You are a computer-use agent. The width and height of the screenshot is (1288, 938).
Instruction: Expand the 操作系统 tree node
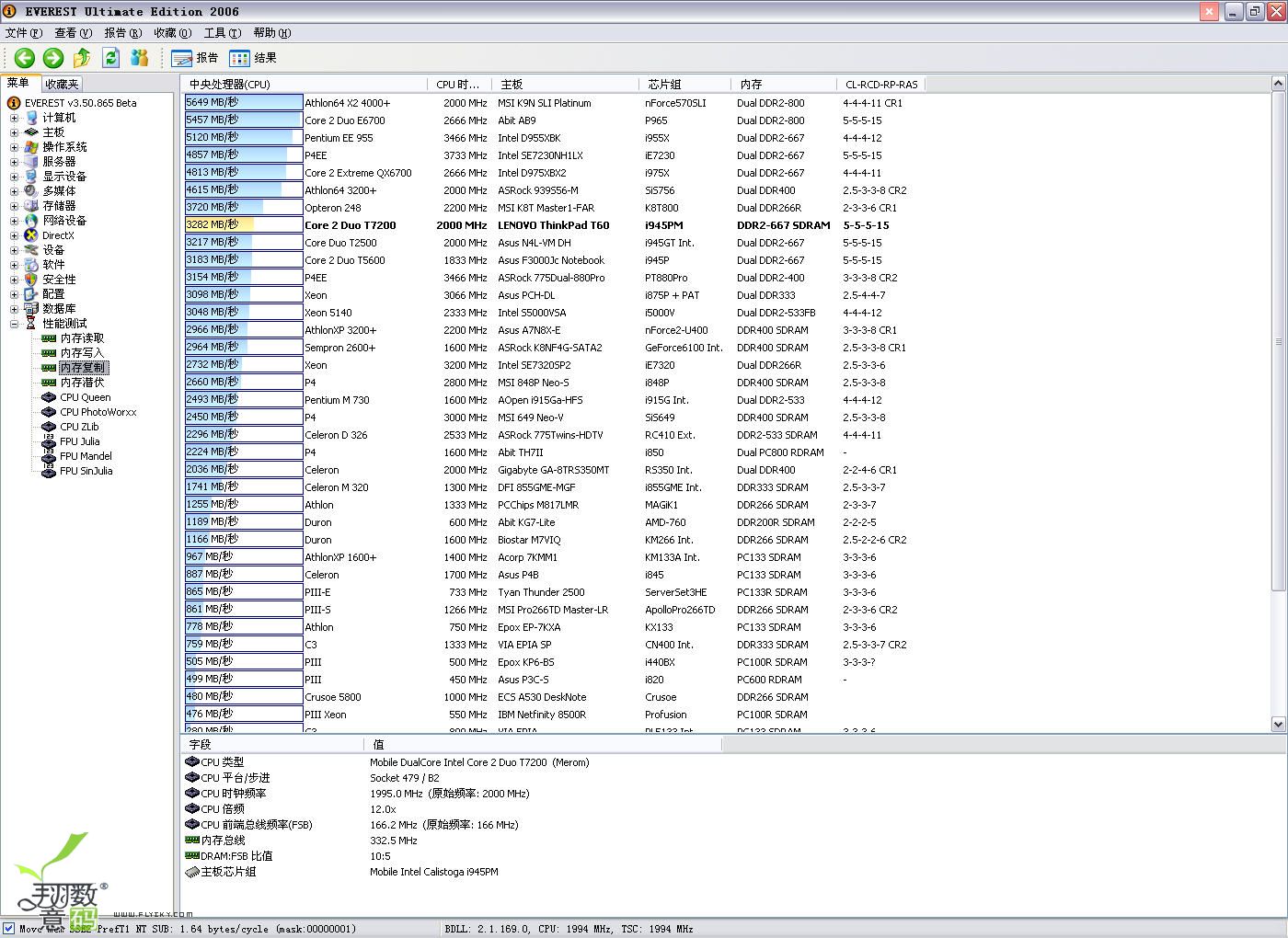pyautogui.click(x=14, y=147)
